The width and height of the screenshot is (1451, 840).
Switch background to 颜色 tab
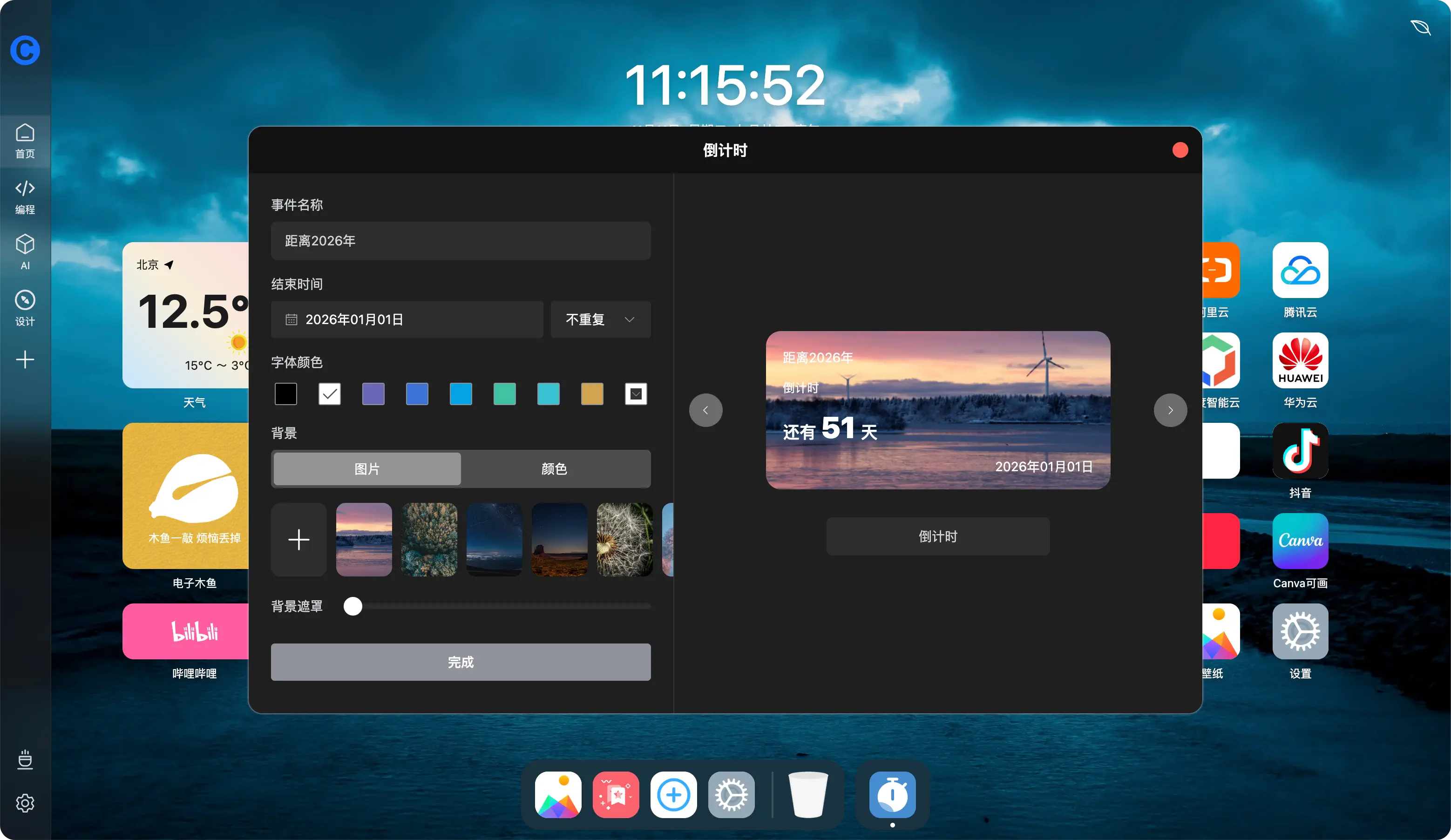click(555, 468)
